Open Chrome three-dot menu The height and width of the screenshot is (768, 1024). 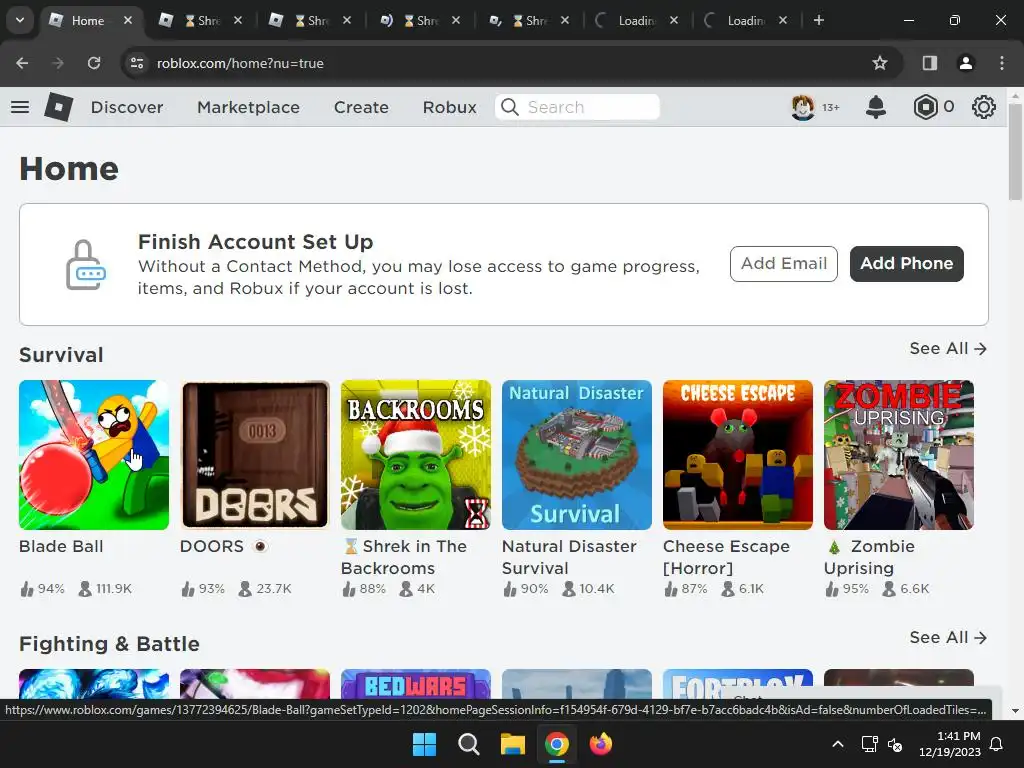pos(1002,63)
